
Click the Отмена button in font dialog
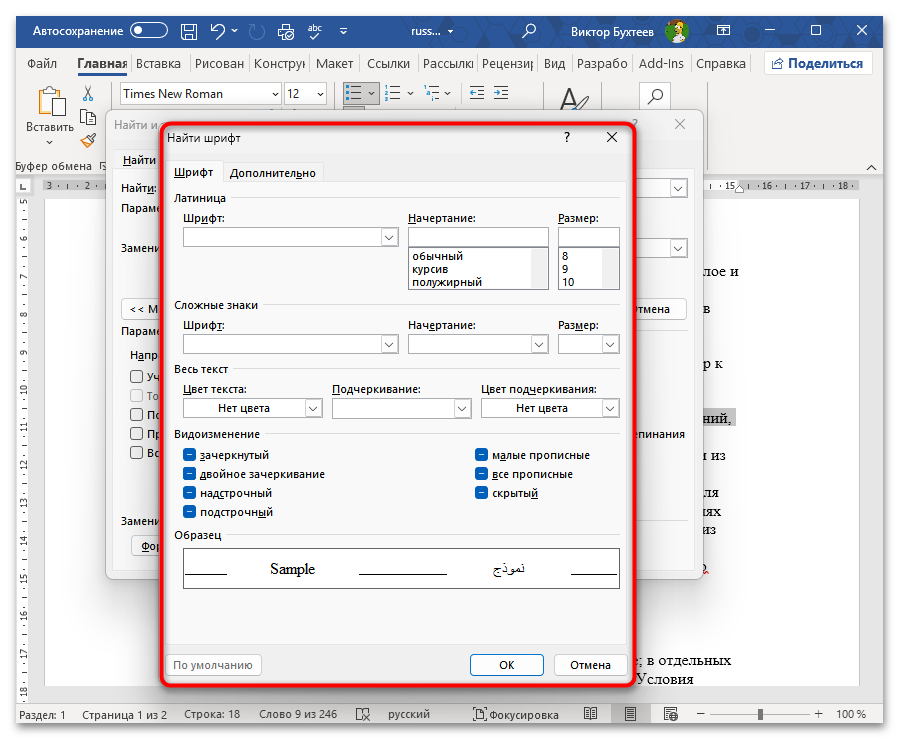590,665
